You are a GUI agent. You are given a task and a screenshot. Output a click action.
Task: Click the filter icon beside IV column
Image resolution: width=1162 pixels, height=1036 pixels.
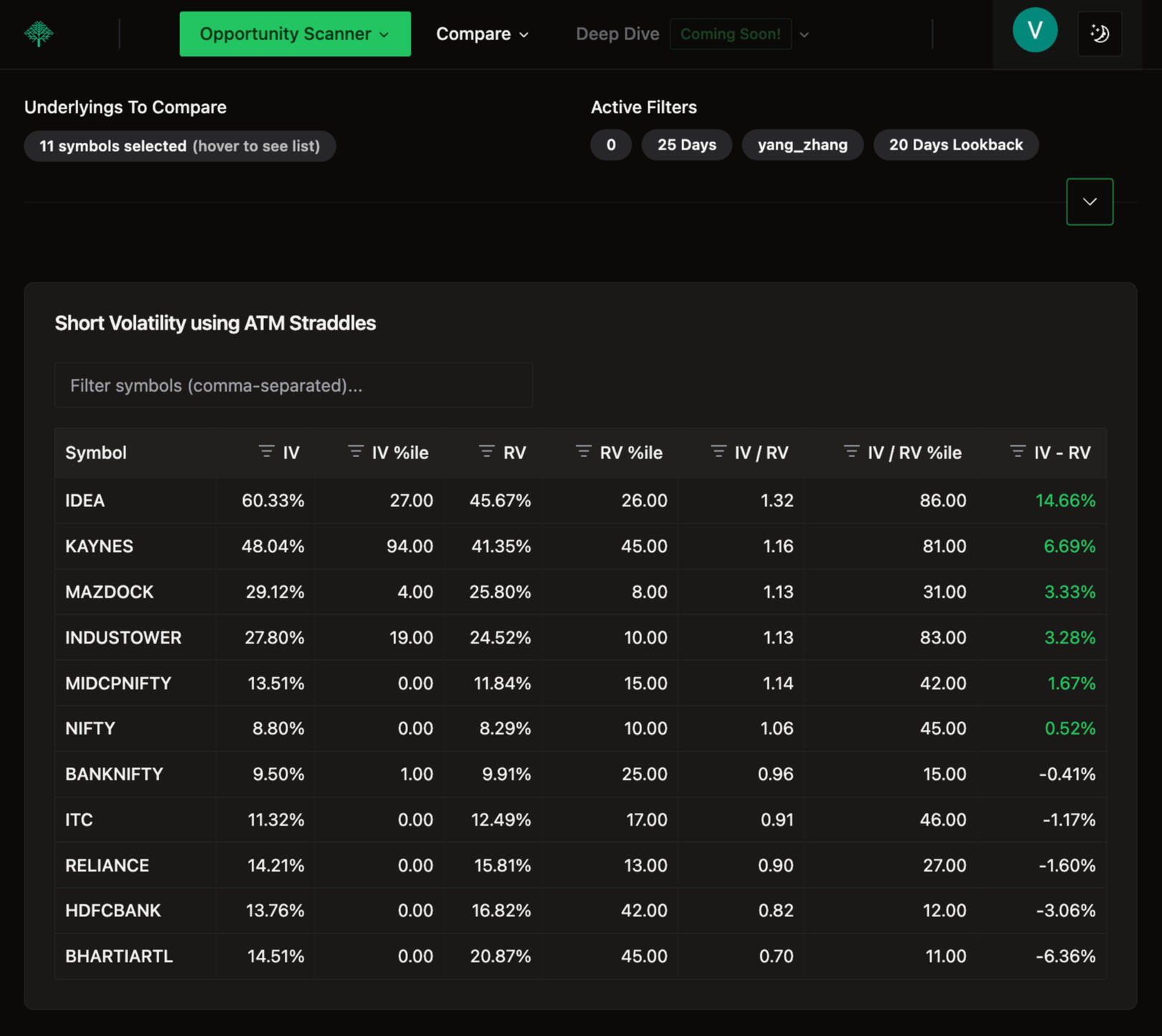coord(266,452)
